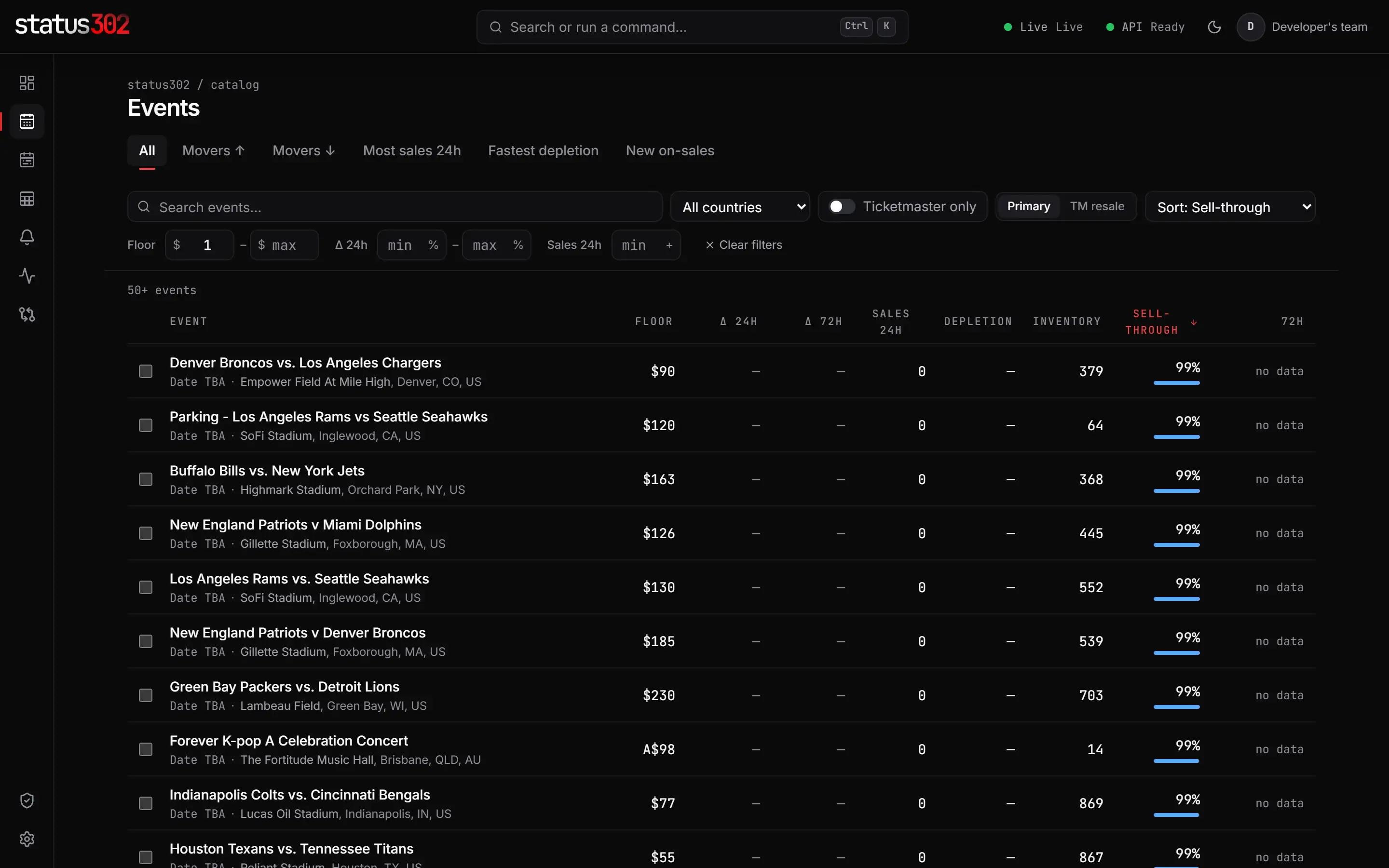Click the Developer's team avatar D
The height and width of the screenshot is (868, 1389).
(x=1251, y=27)
